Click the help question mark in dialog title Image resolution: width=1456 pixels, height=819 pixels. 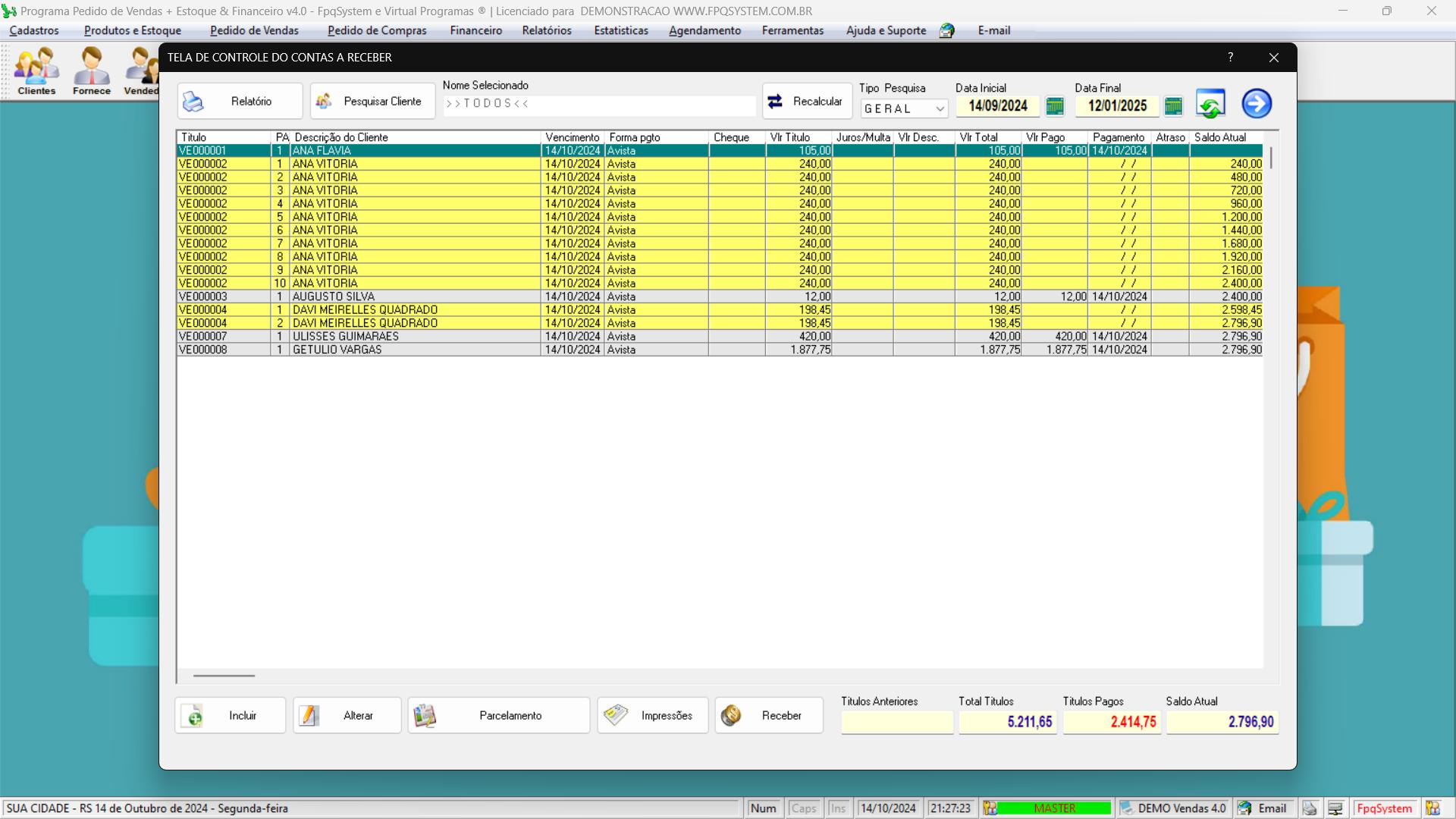tap(1231, 58)
